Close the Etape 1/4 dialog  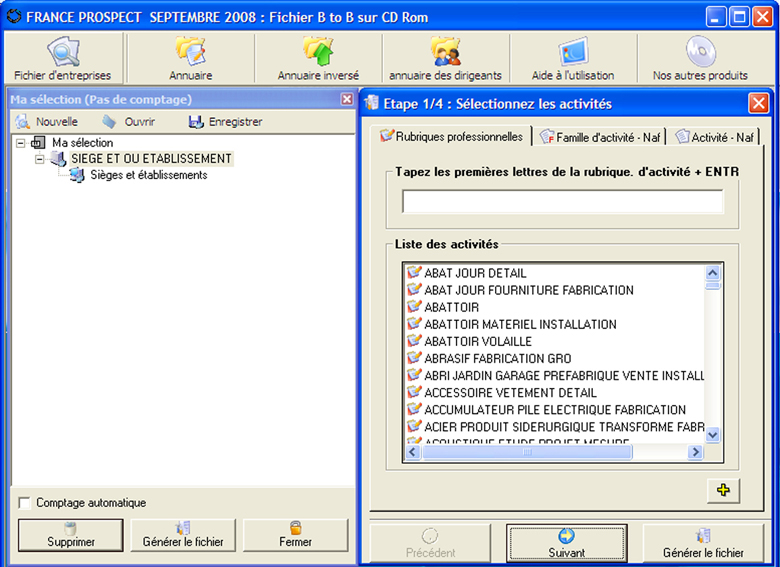(759, 103)
